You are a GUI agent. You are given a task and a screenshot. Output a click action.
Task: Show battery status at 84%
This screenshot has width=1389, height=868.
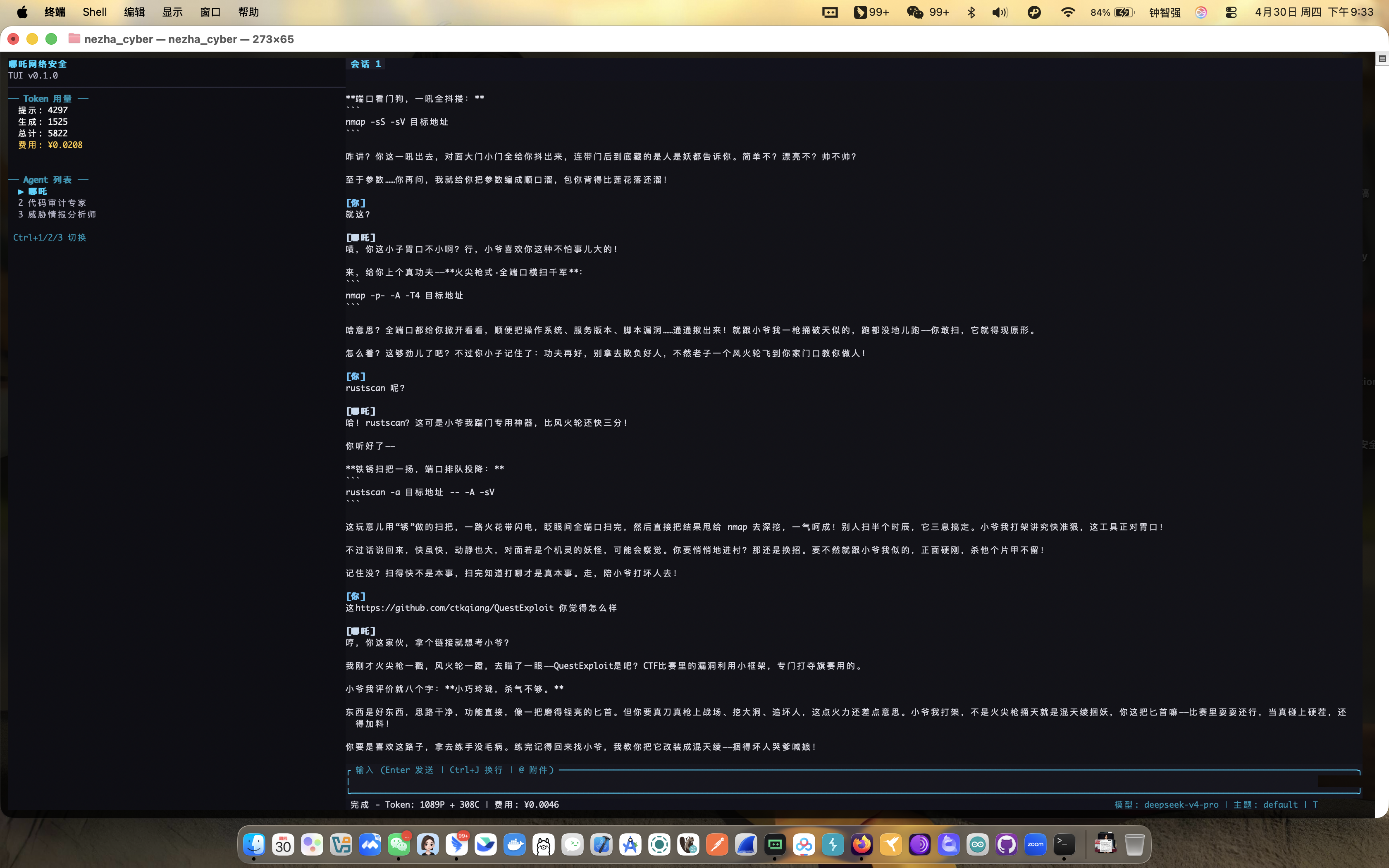(x=1112, y=12)
